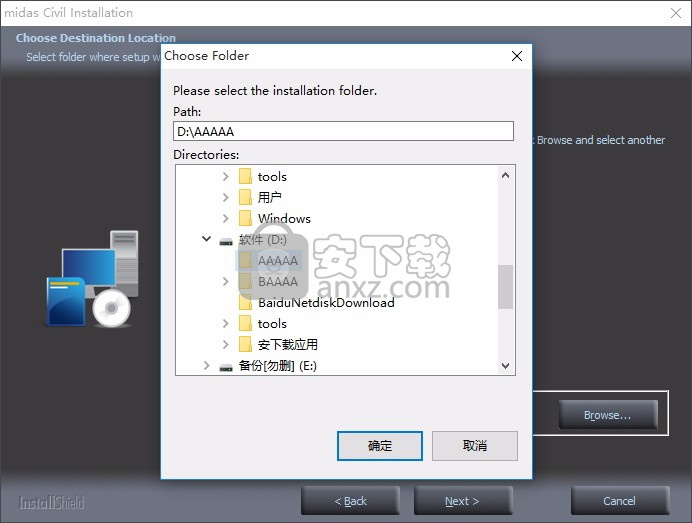The width and height of the screenshot is (692, 523).
Task: Click the folder icon of 安下载应用
Action: pyautogui.click(x=245, y=344)
